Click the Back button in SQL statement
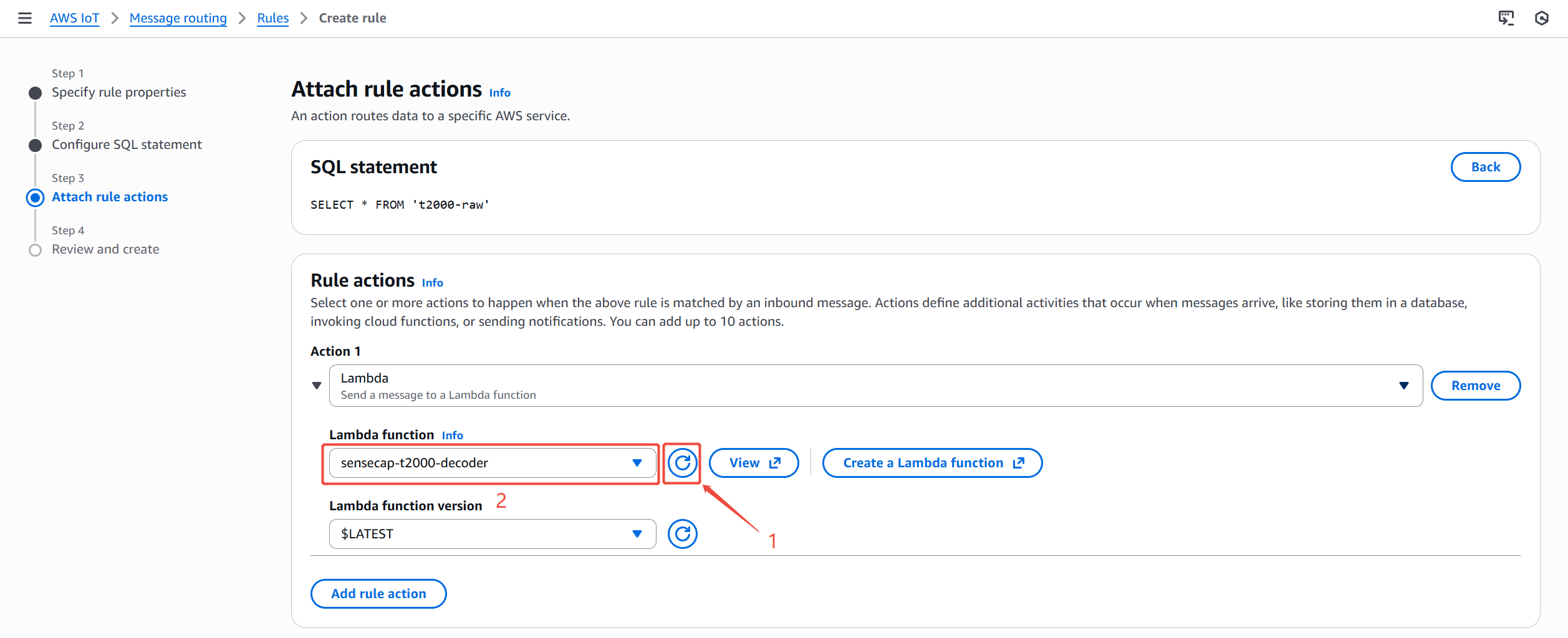 [1485, 167]
